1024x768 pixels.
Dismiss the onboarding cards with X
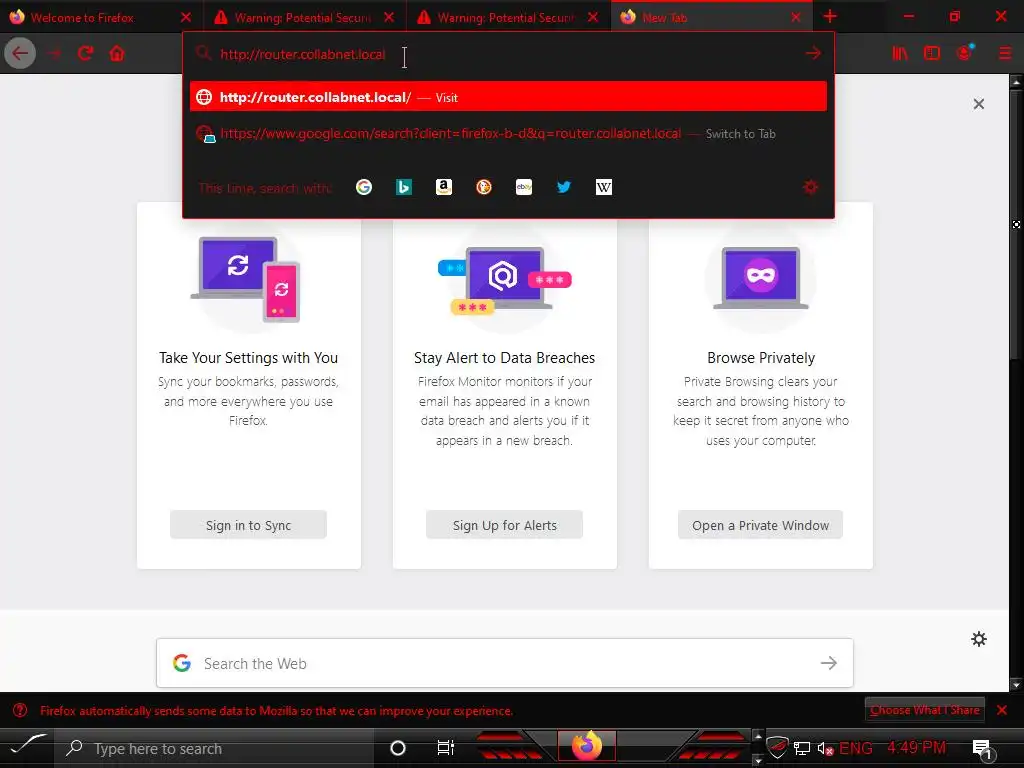click(x=978, y=104)
